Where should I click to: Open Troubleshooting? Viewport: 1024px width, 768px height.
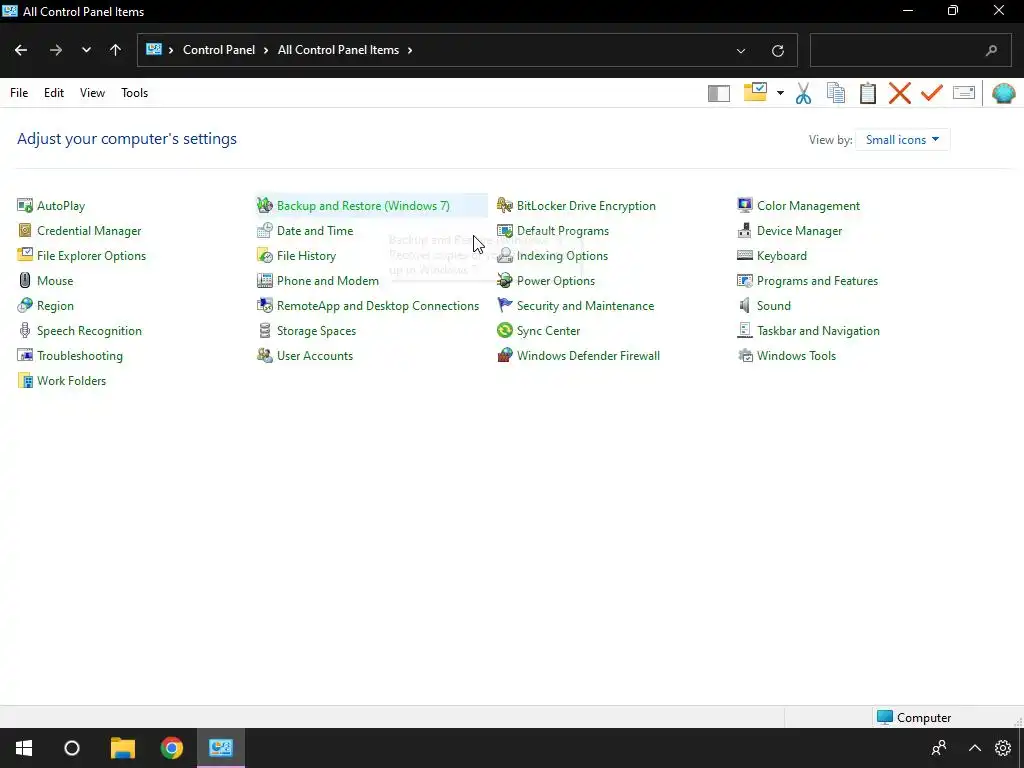[70, 356]
